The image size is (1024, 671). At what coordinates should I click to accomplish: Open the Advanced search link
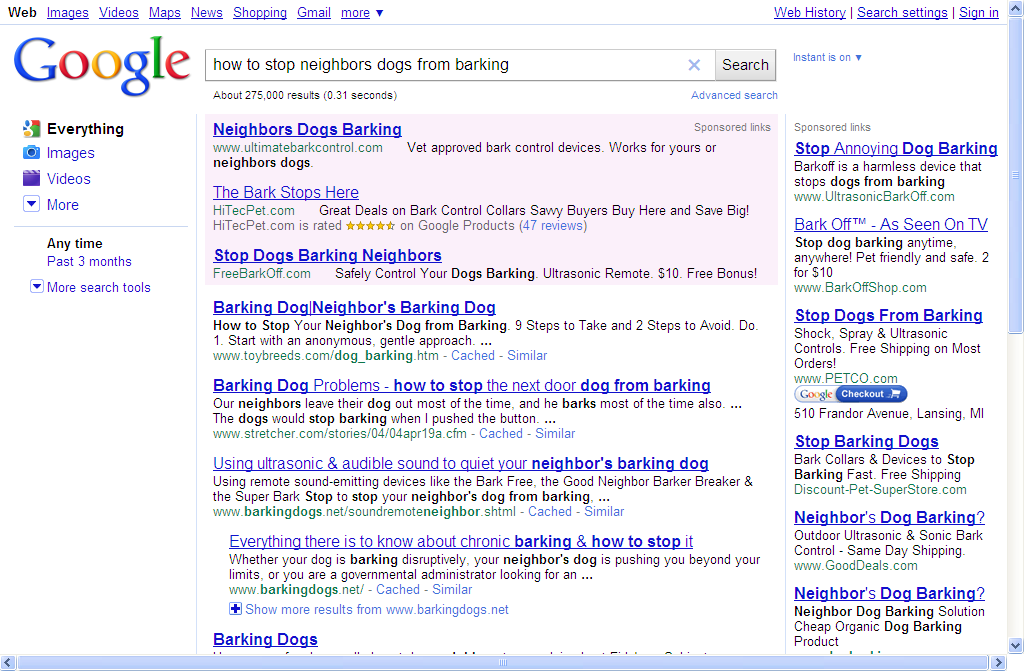pos(734,95)
